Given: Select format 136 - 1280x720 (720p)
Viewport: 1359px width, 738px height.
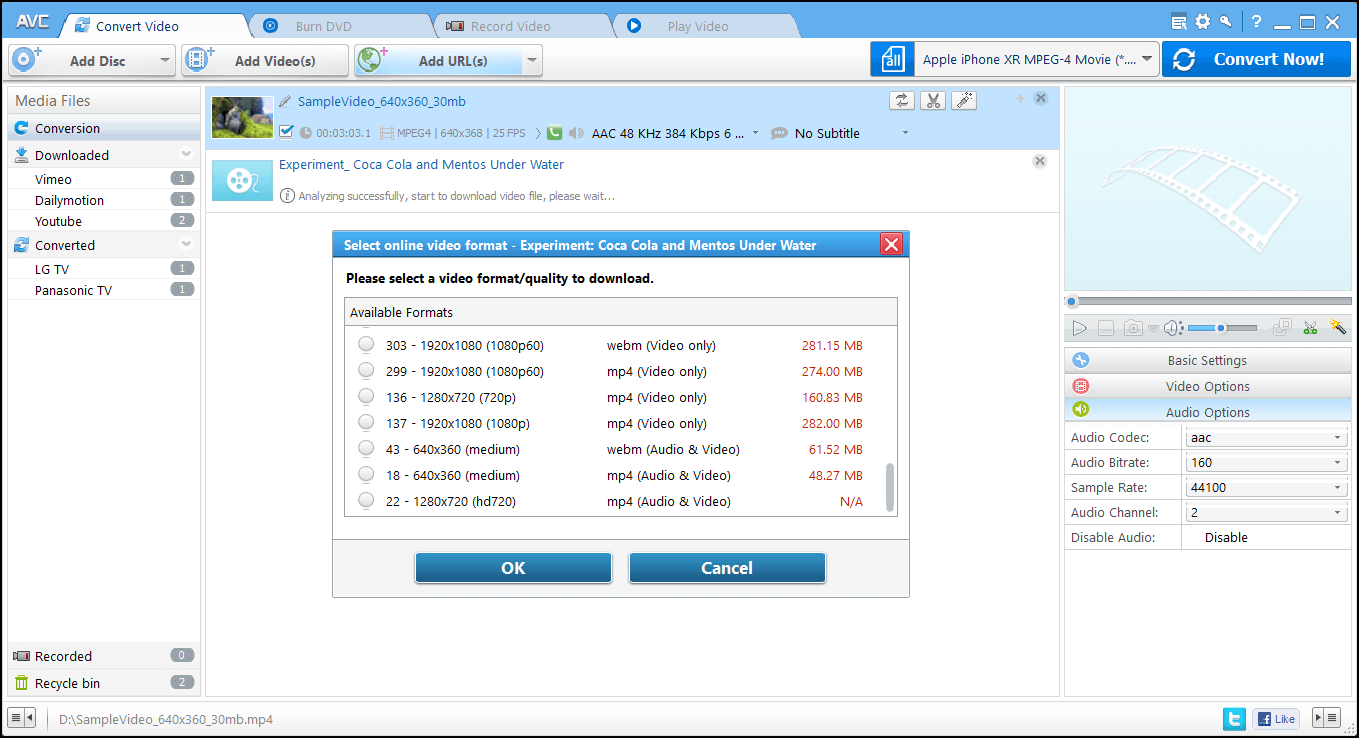Looking at the screenshot, I should point(366,397).
